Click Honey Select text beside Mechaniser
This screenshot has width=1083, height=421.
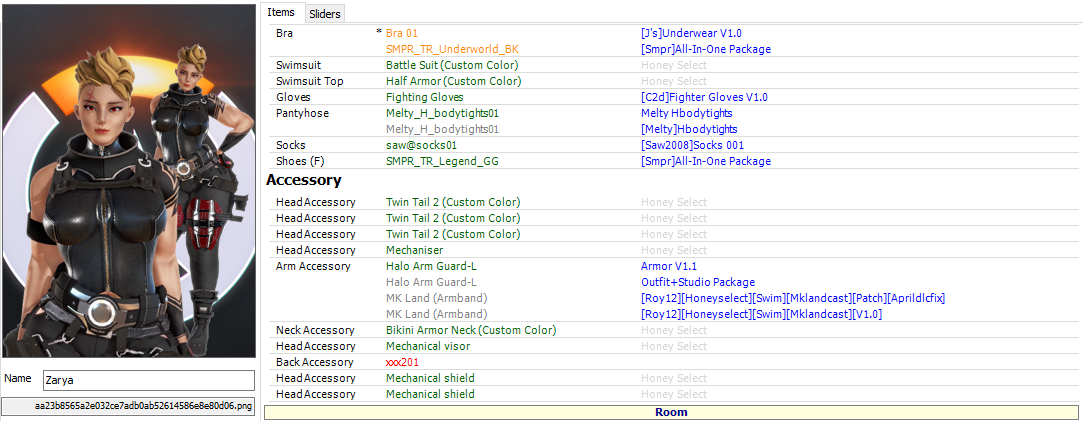pyautogui.click(x=674, y=250)
